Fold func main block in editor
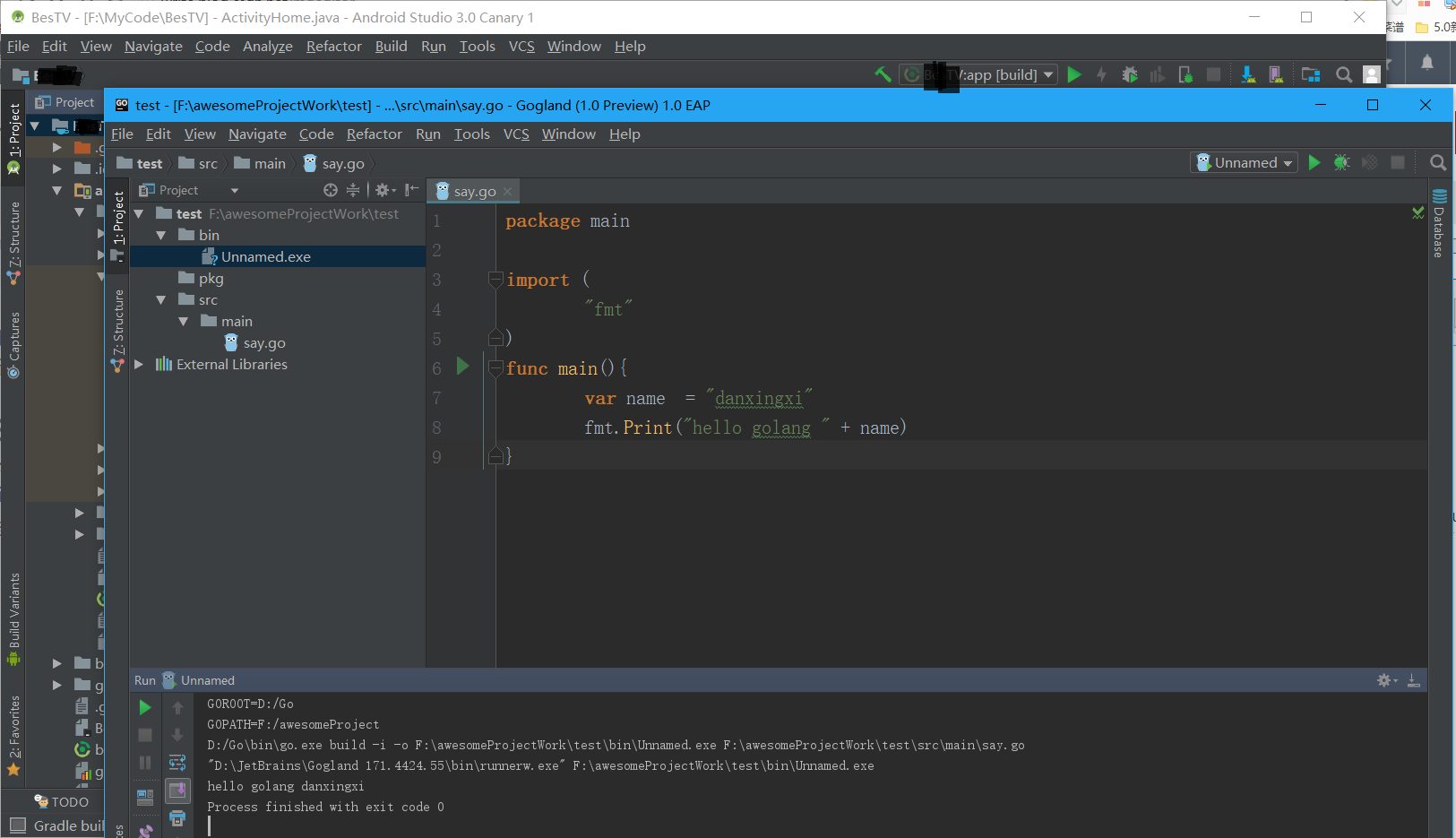 (x=495, y=367)
